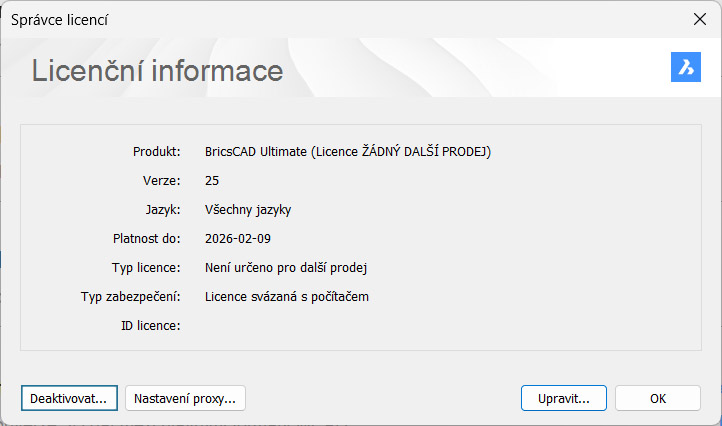Close the Správce licencí dialog
The height and width of the screenshot is (426, 722).
pyautogui.click(x=699, y=19)
